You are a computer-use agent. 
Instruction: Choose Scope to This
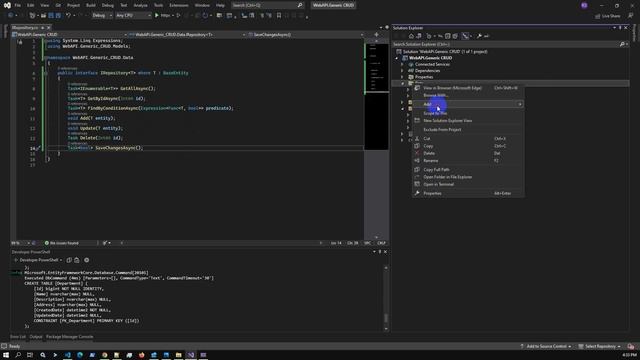pyautogui.click(x=467, y=113)
